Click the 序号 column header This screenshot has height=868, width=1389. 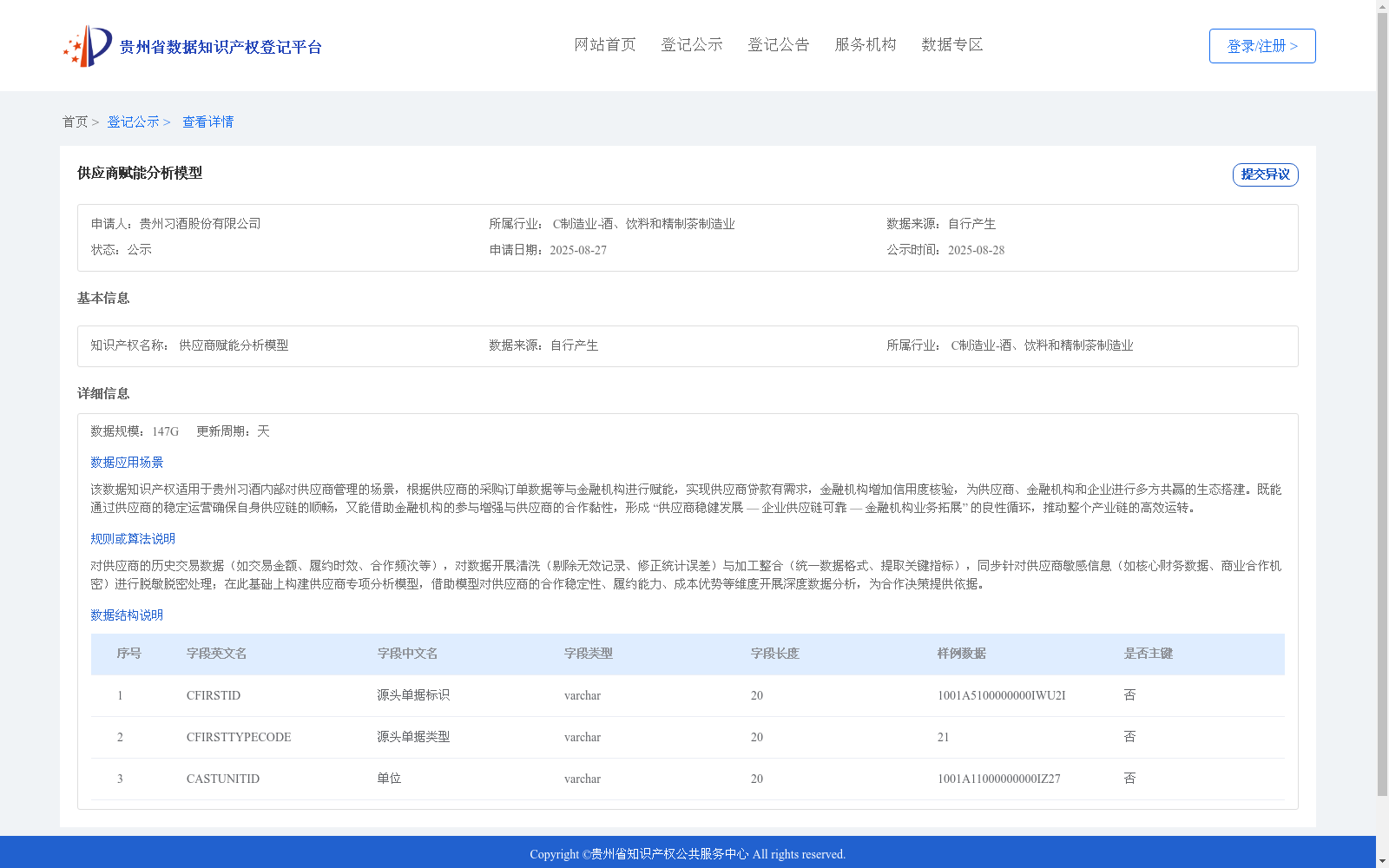click(129, 654)
